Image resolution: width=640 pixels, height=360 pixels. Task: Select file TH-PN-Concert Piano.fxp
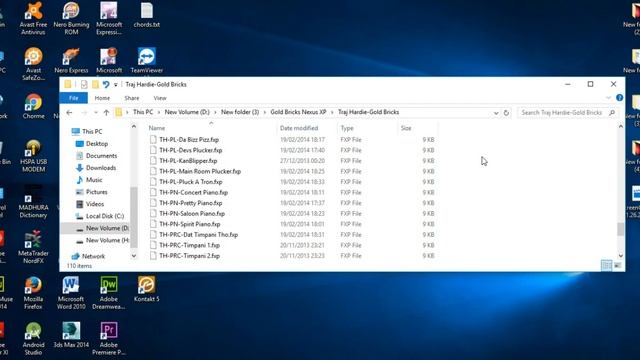(193, 193)
